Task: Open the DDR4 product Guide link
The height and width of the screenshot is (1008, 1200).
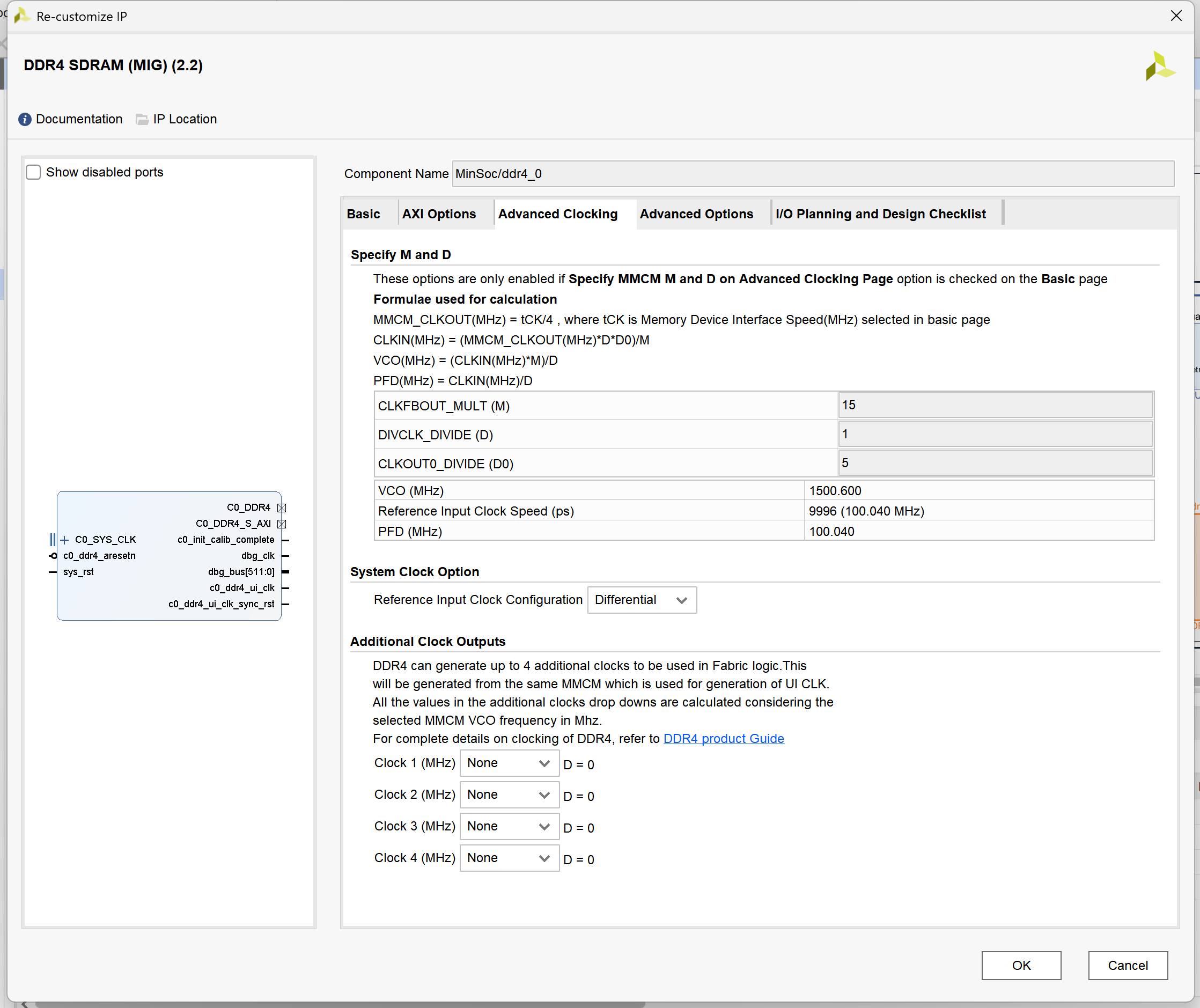Action: pyautogui.click(x=724, y=739)
